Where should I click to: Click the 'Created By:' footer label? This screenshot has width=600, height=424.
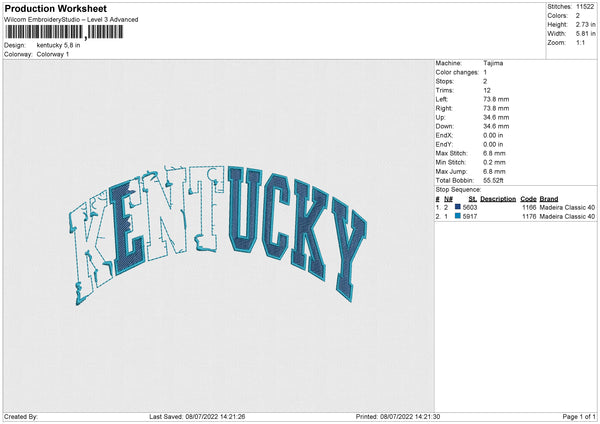click(x=21, y=416)
